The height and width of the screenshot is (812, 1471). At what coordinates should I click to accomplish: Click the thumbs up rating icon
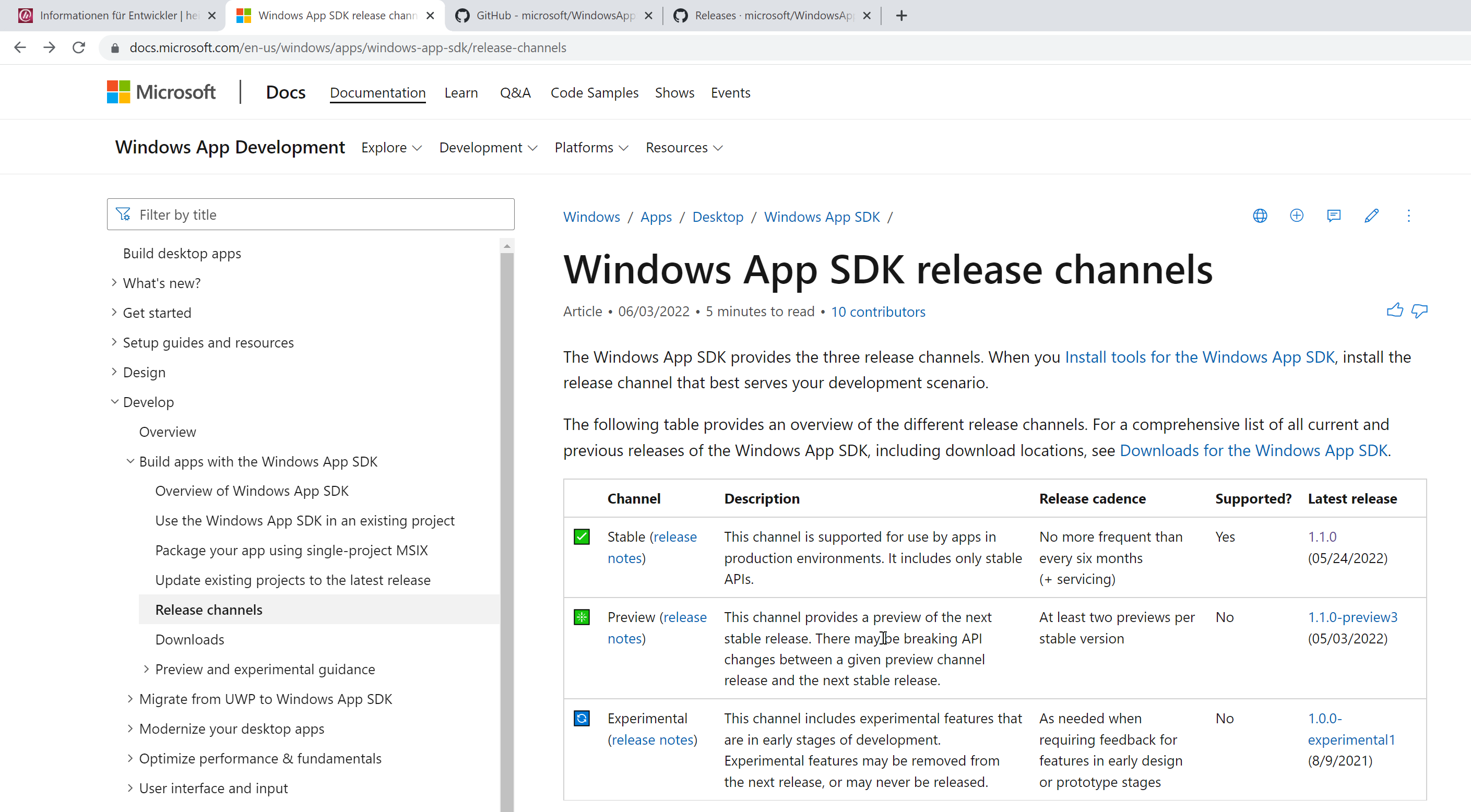[1394, 311]
